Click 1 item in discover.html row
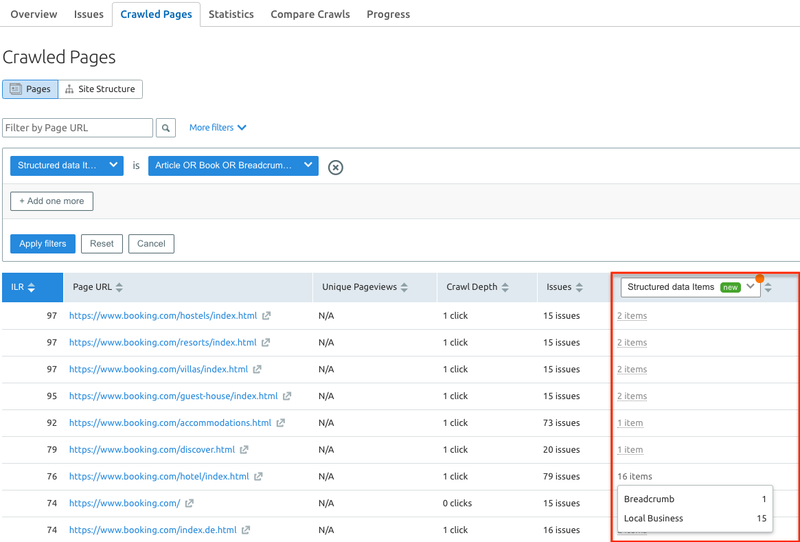 tap(630, 450)
